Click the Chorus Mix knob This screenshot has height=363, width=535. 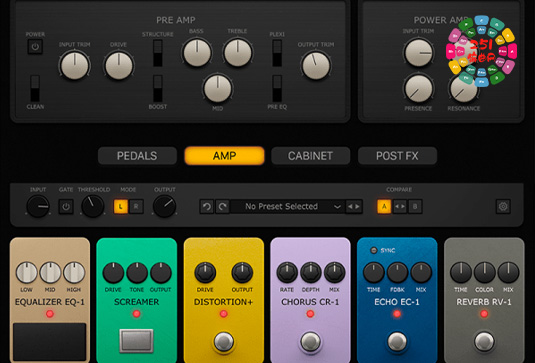coord(334,273)
